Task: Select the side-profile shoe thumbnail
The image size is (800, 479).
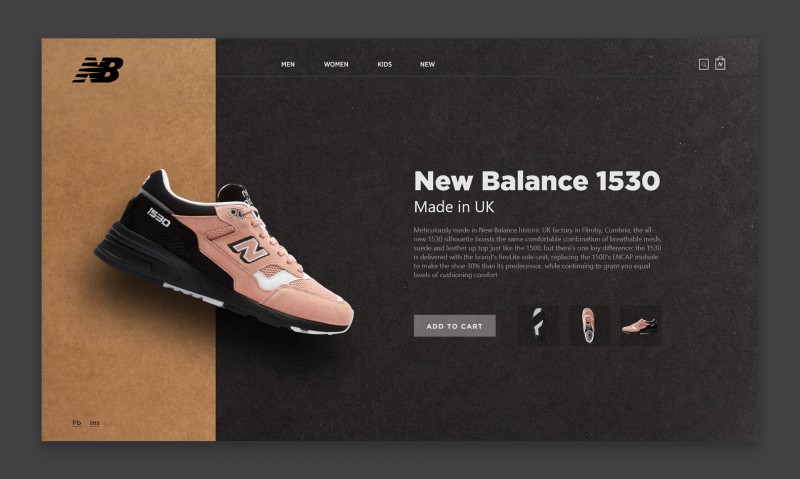Action: click(640, 325)
